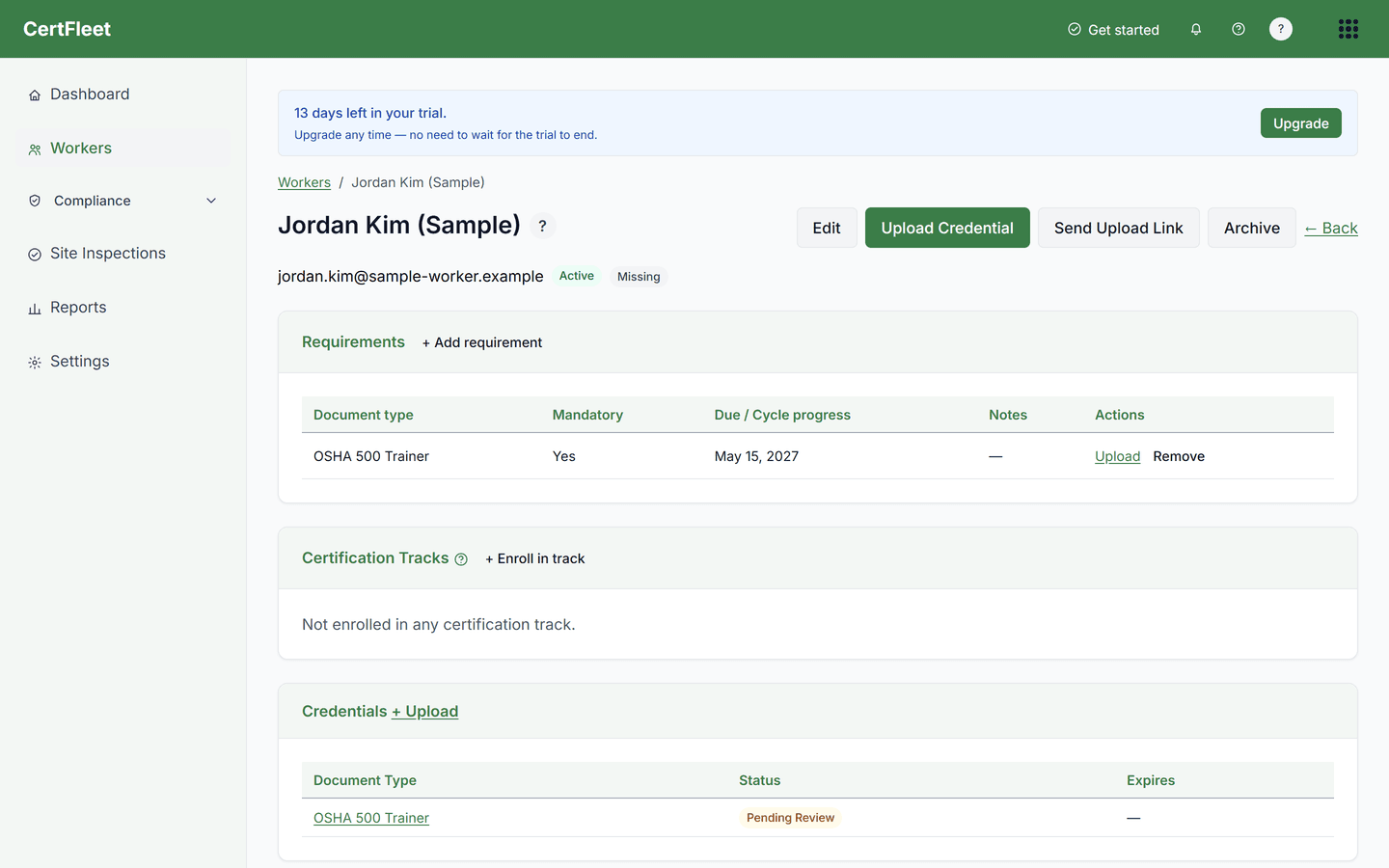Open the user avatar menu
The width and height of the screenshot is (1389, 868).
1281,29
